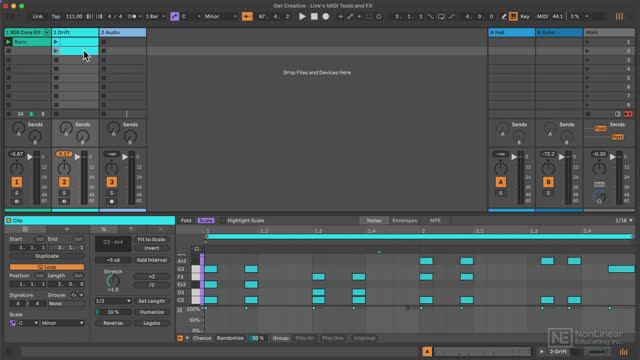The height and width of the screenshot is (360, 640).
Task: Adjust track 1 Send A knob
Action: point(18,128)
